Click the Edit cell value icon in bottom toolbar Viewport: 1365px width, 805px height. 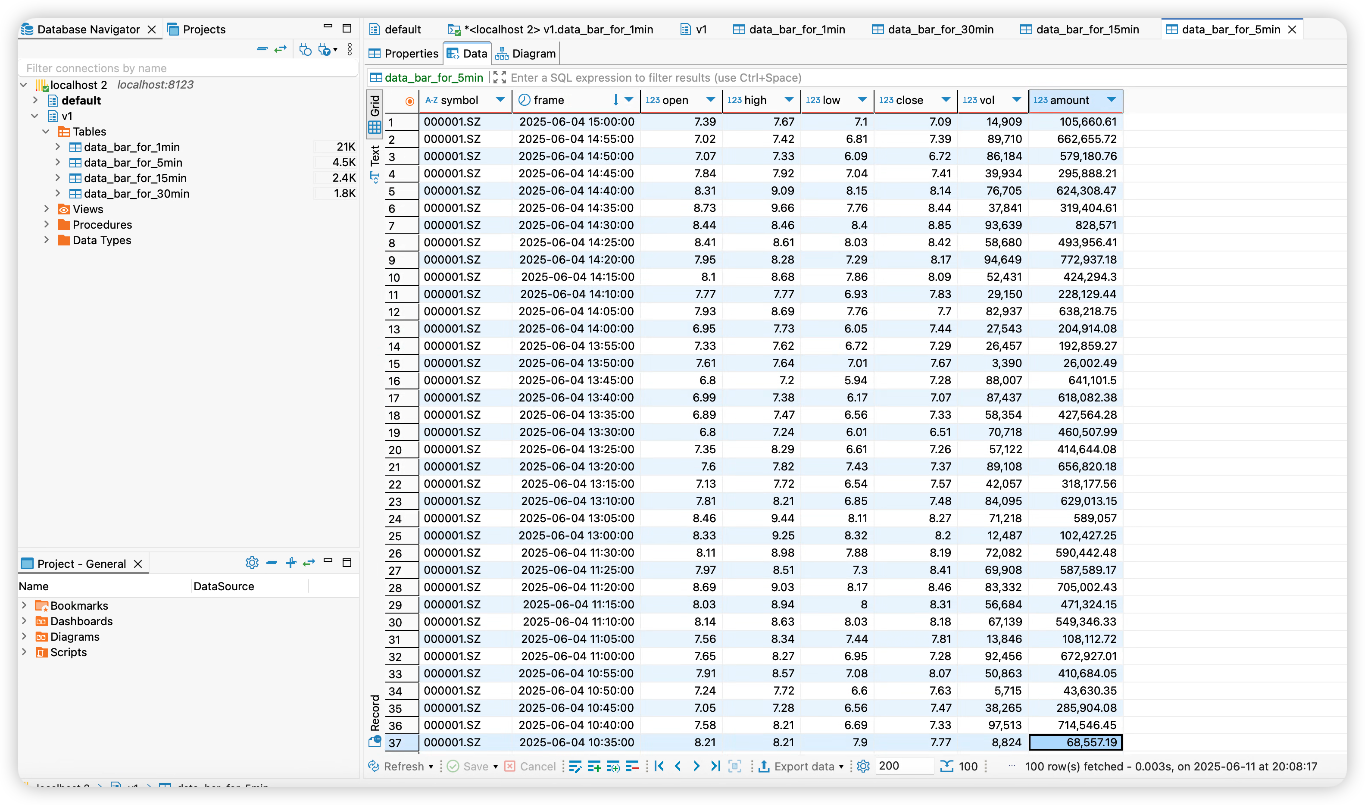pos(575,766)
